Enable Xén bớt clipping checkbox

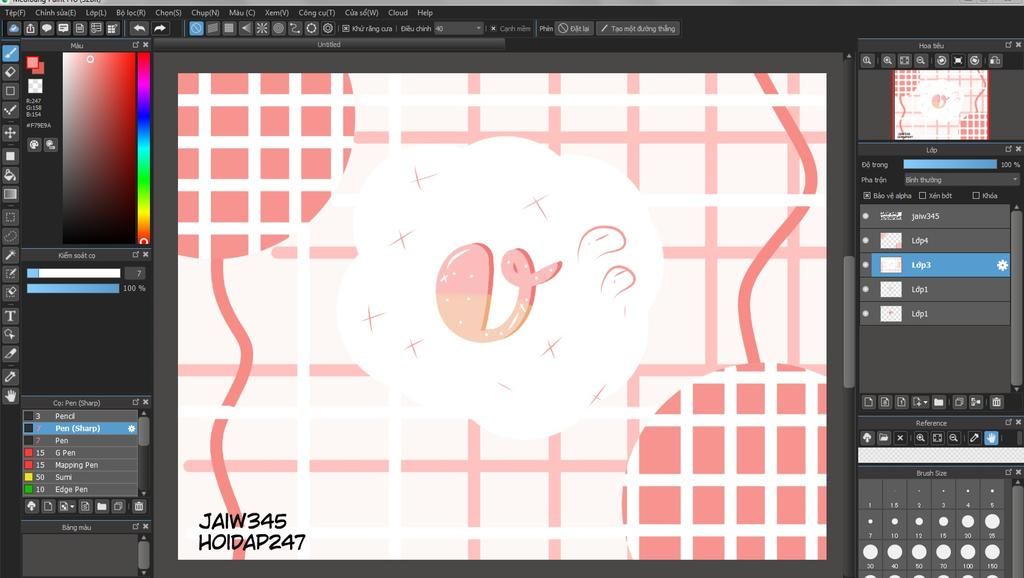922,195
